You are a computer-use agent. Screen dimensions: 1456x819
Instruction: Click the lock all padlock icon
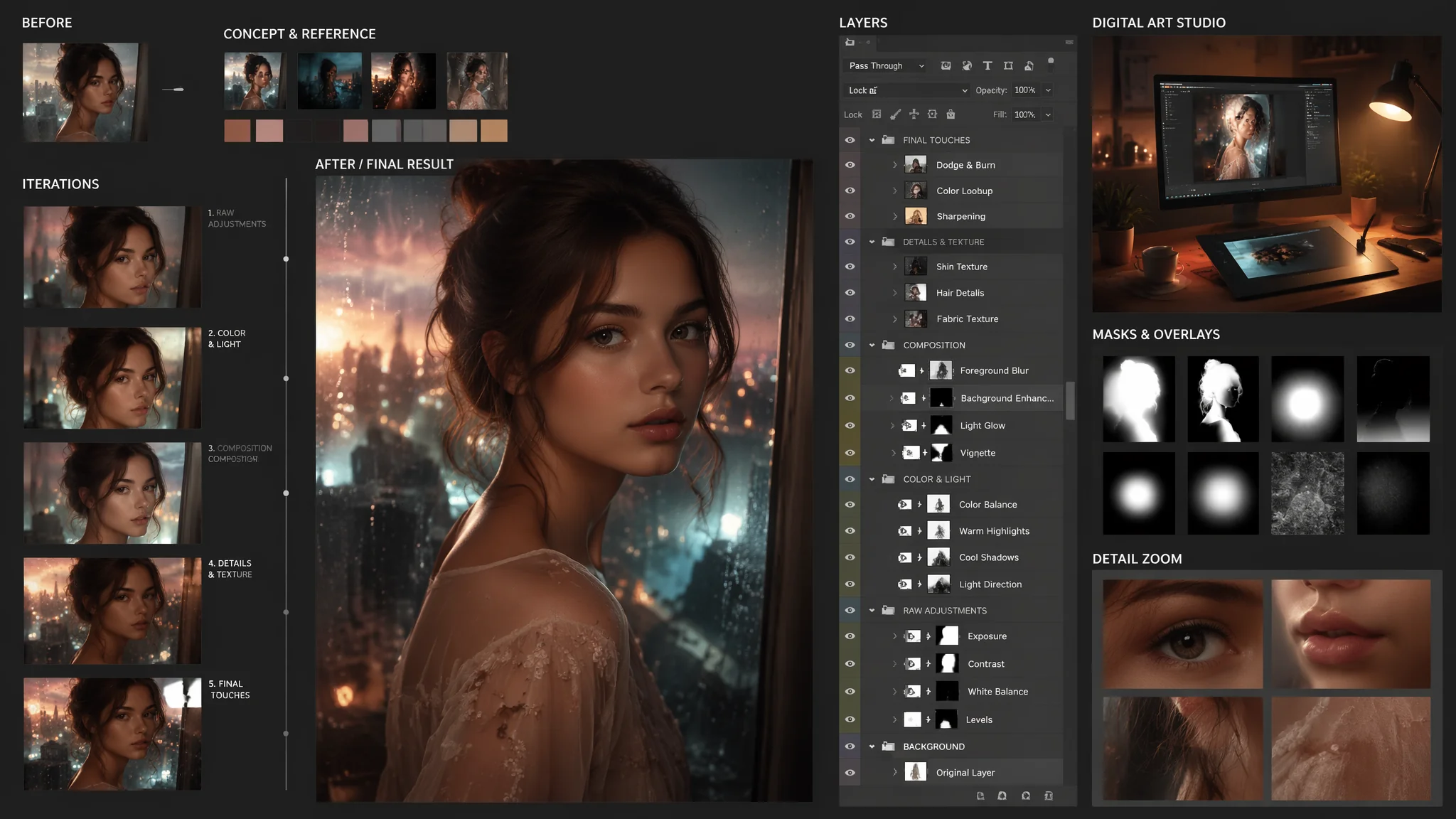pos(951,114)
